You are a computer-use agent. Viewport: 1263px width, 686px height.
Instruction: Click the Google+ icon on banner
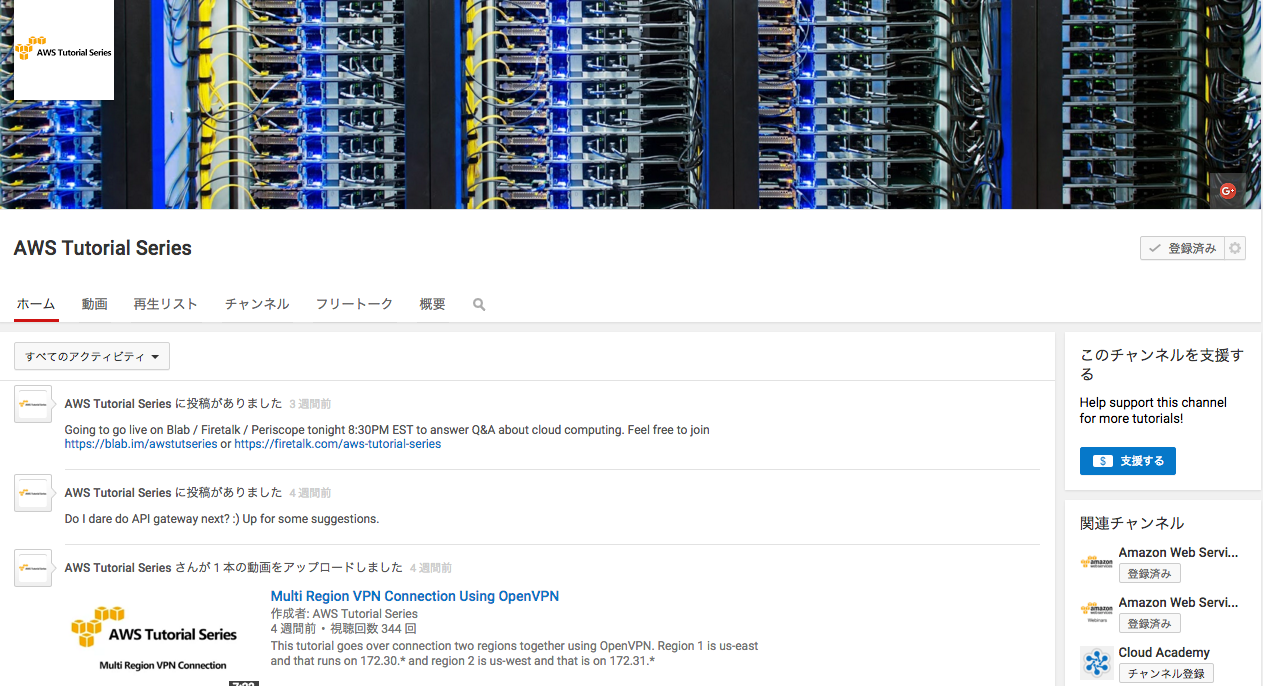(1227, 190)
